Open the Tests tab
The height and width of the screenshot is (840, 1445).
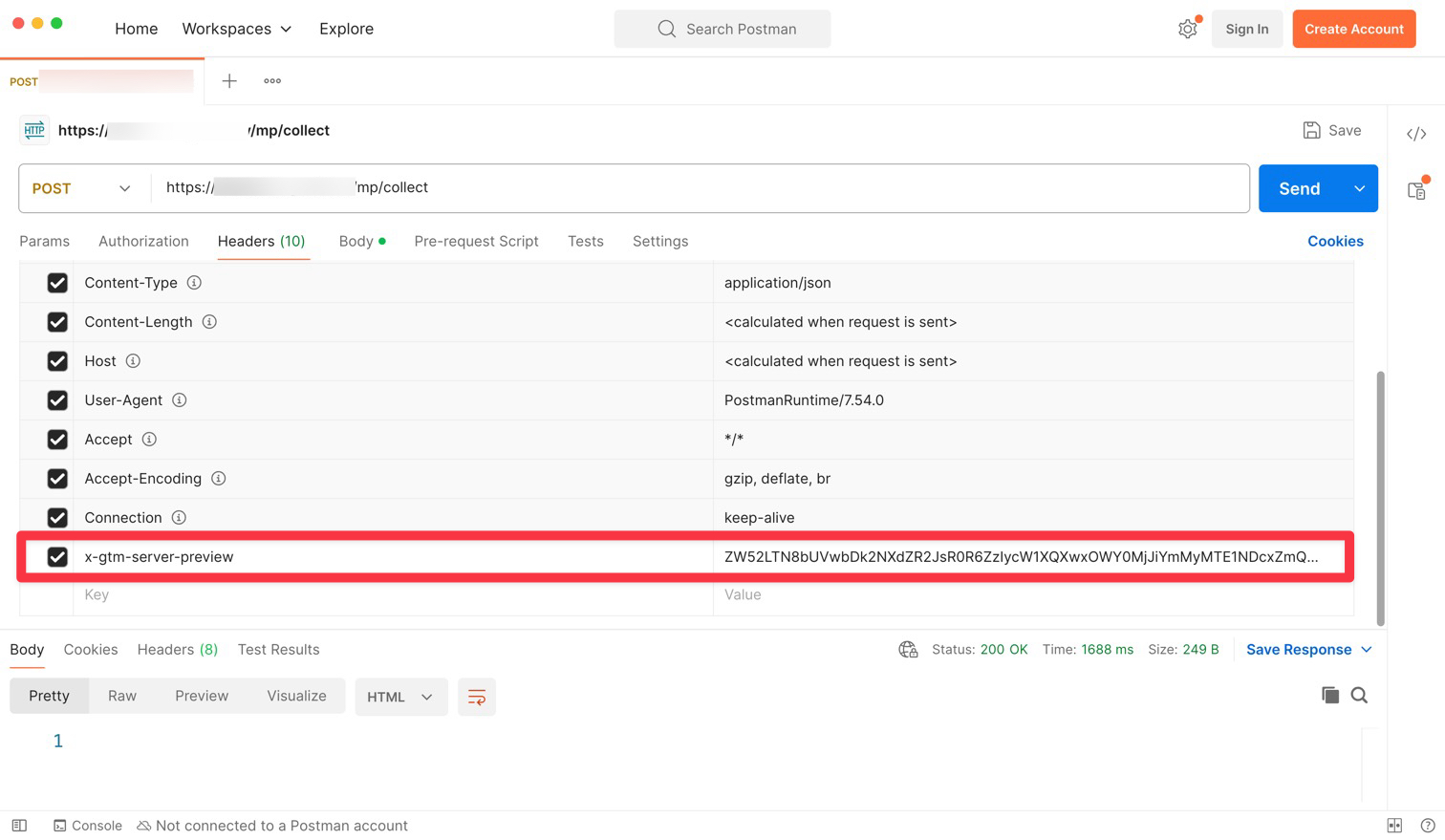585,241
